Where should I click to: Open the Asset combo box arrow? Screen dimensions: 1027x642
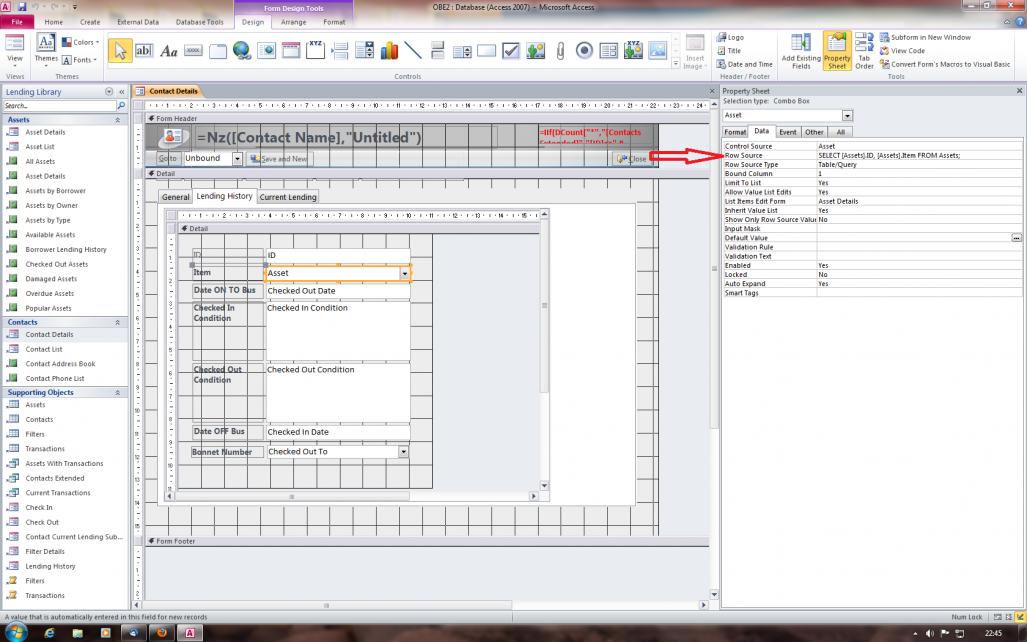[405, 273]
